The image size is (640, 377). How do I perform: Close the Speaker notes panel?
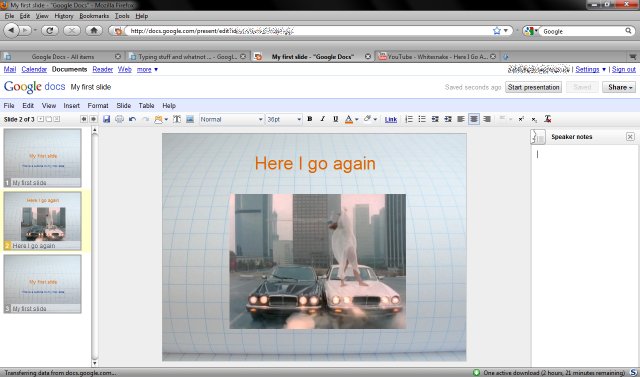(x=630, y=137)
